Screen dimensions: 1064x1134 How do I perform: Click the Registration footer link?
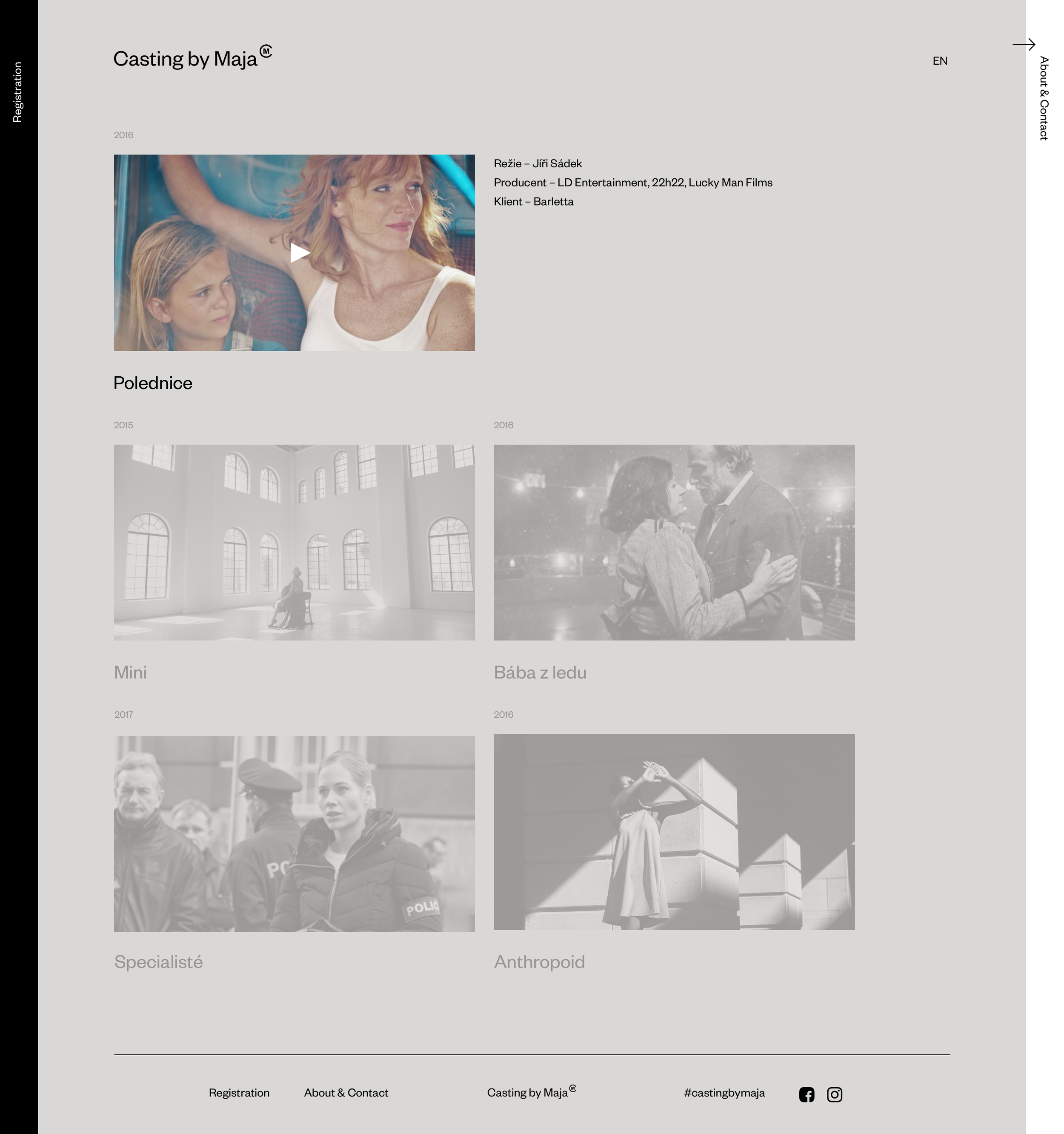[239, 1092]
